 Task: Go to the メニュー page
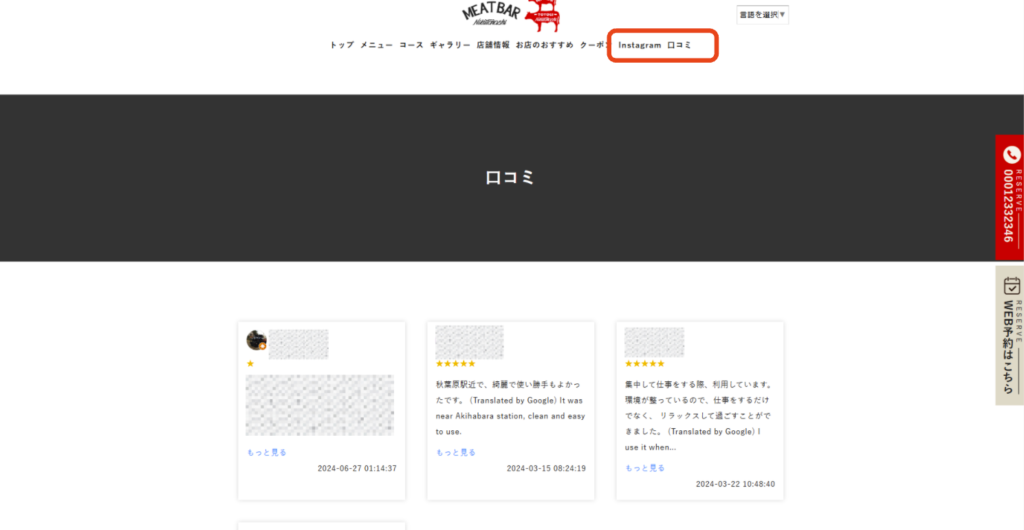(x=376, y=45)
